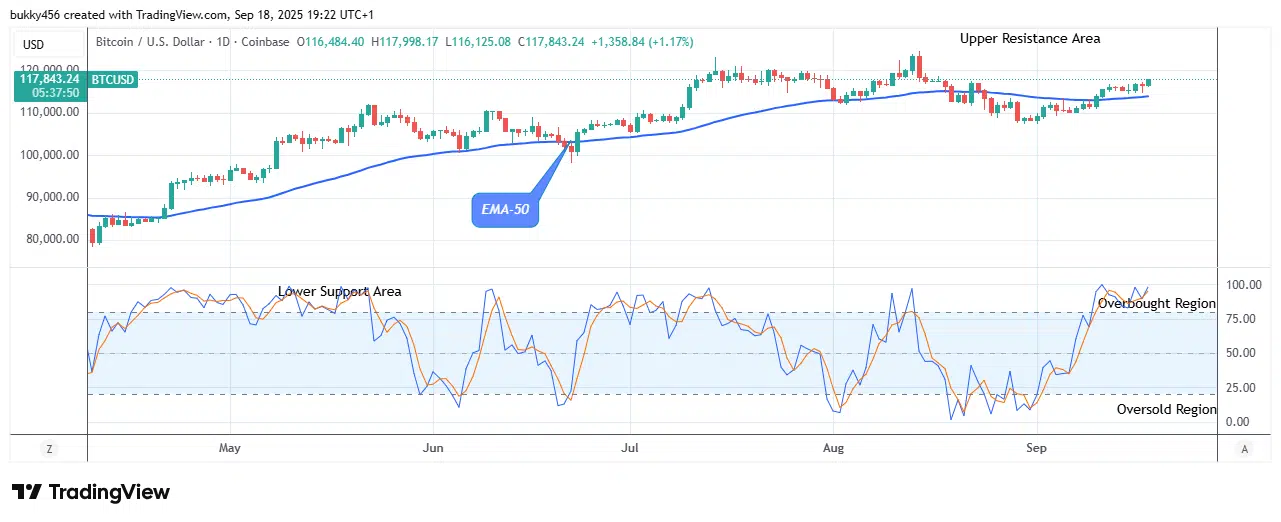Image resolution: width=1281 pixels, height=522 pixels.
Task: Click the Oversold Region label
Action: click(x=1166, y=409)
